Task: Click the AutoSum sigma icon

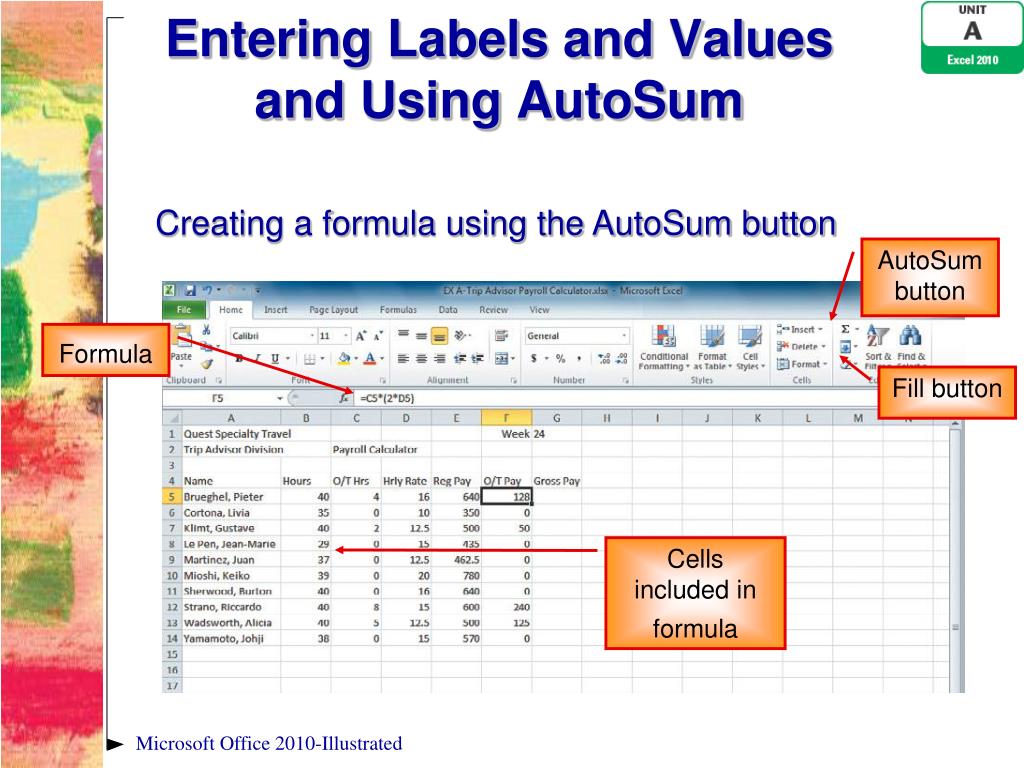Action: pyautogui.click(x=845, y=329)
